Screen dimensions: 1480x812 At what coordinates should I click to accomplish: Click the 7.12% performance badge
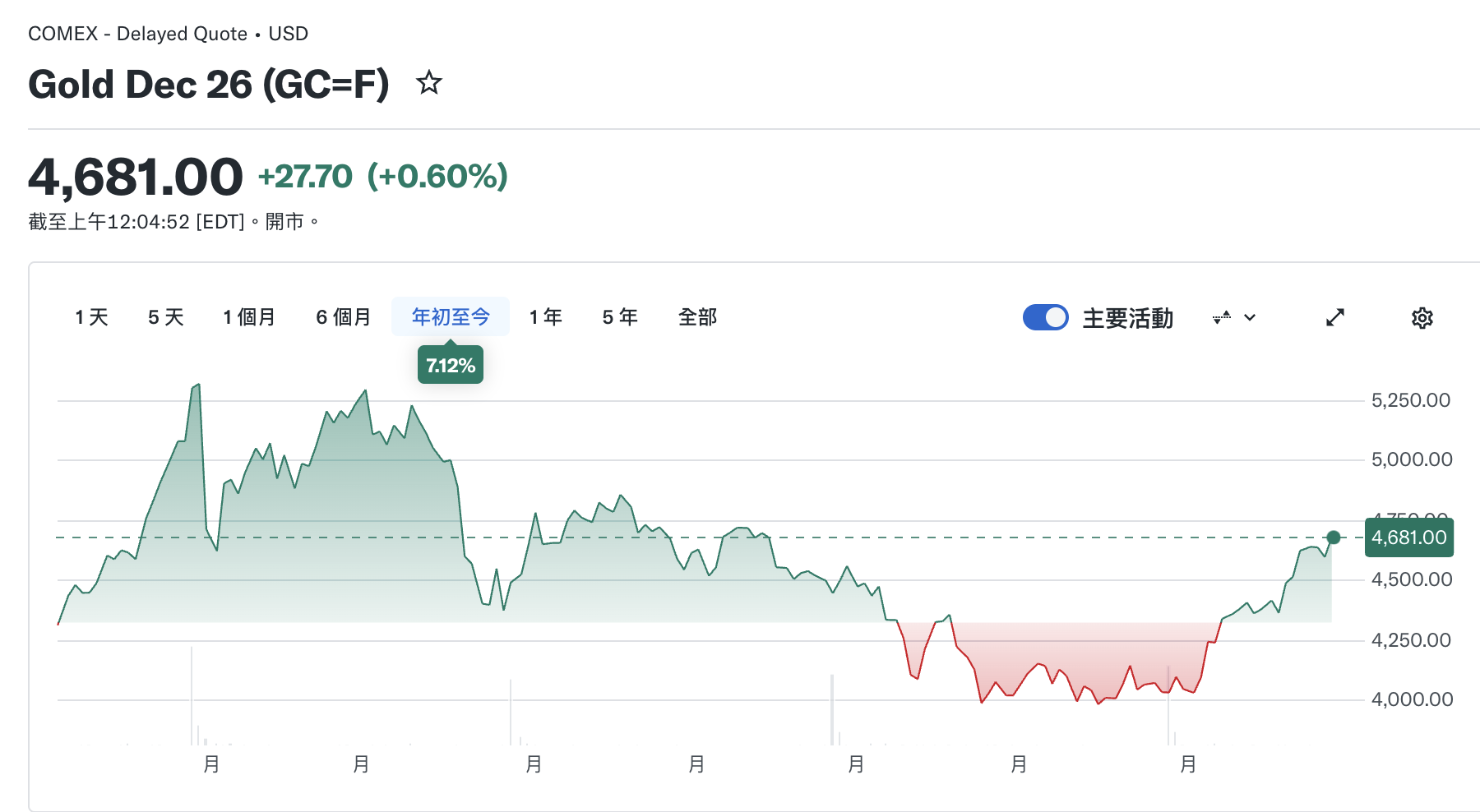point(451,365)
